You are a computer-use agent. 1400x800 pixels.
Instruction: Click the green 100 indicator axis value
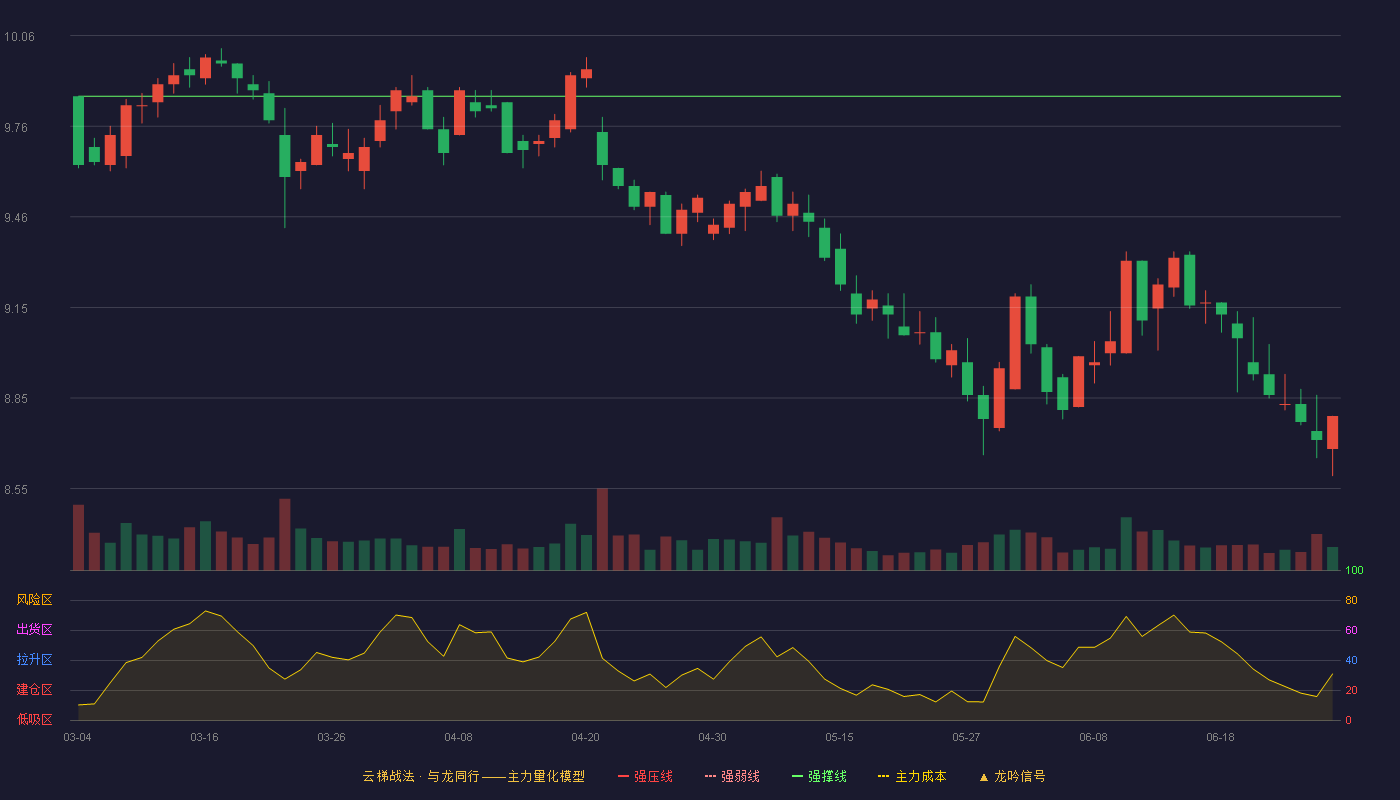point(1354,571)
